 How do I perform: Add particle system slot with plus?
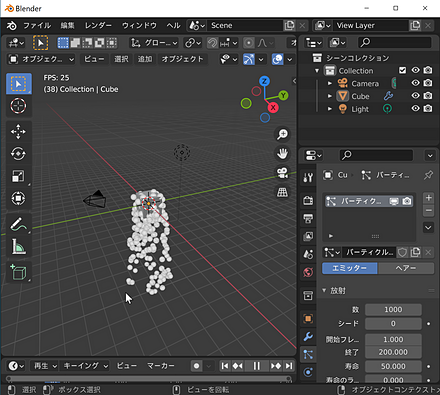coord(429,198)
